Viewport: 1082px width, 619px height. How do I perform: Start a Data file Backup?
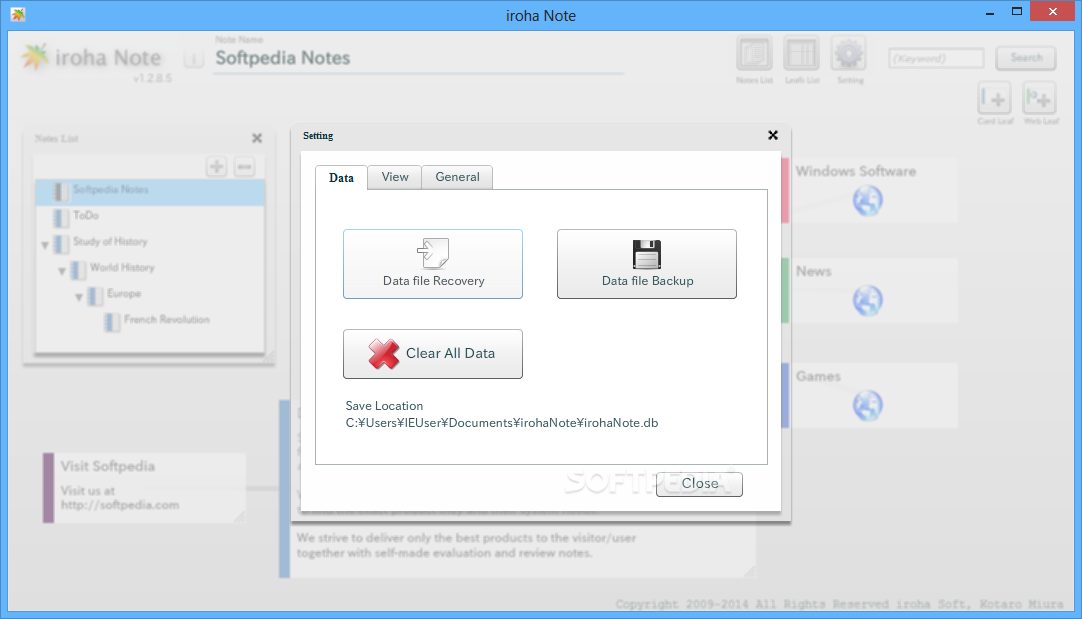(647, 264)
